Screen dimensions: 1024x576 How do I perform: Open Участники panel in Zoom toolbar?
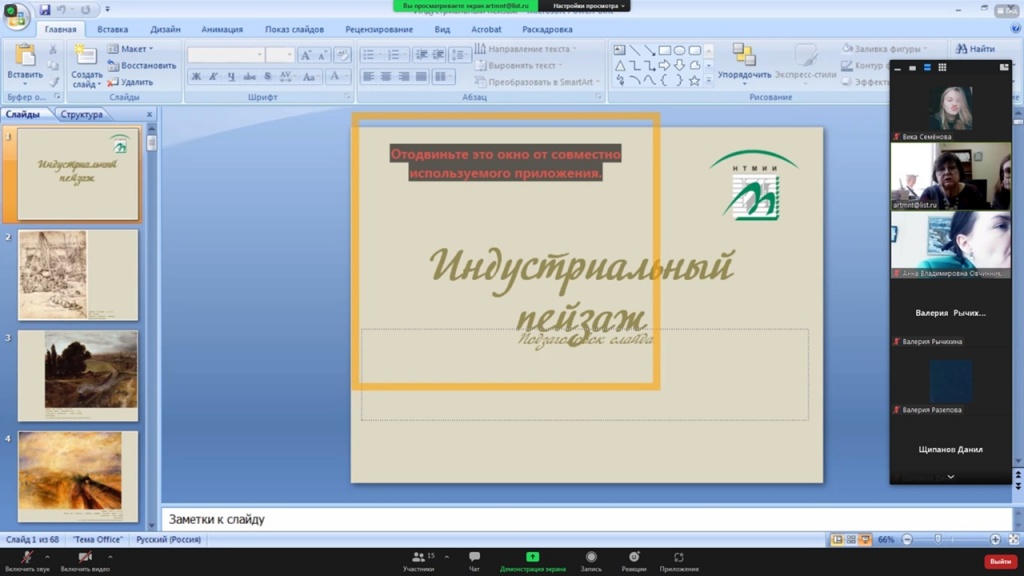click(x=418, y=557)
